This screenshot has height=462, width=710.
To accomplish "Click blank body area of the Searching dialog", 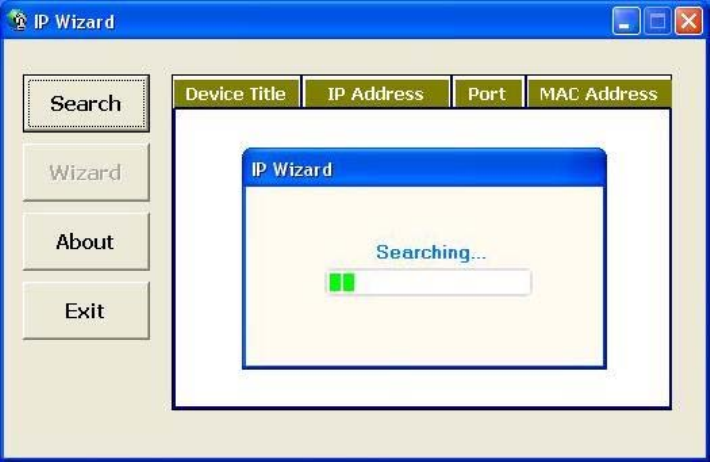I will point(424,331).
